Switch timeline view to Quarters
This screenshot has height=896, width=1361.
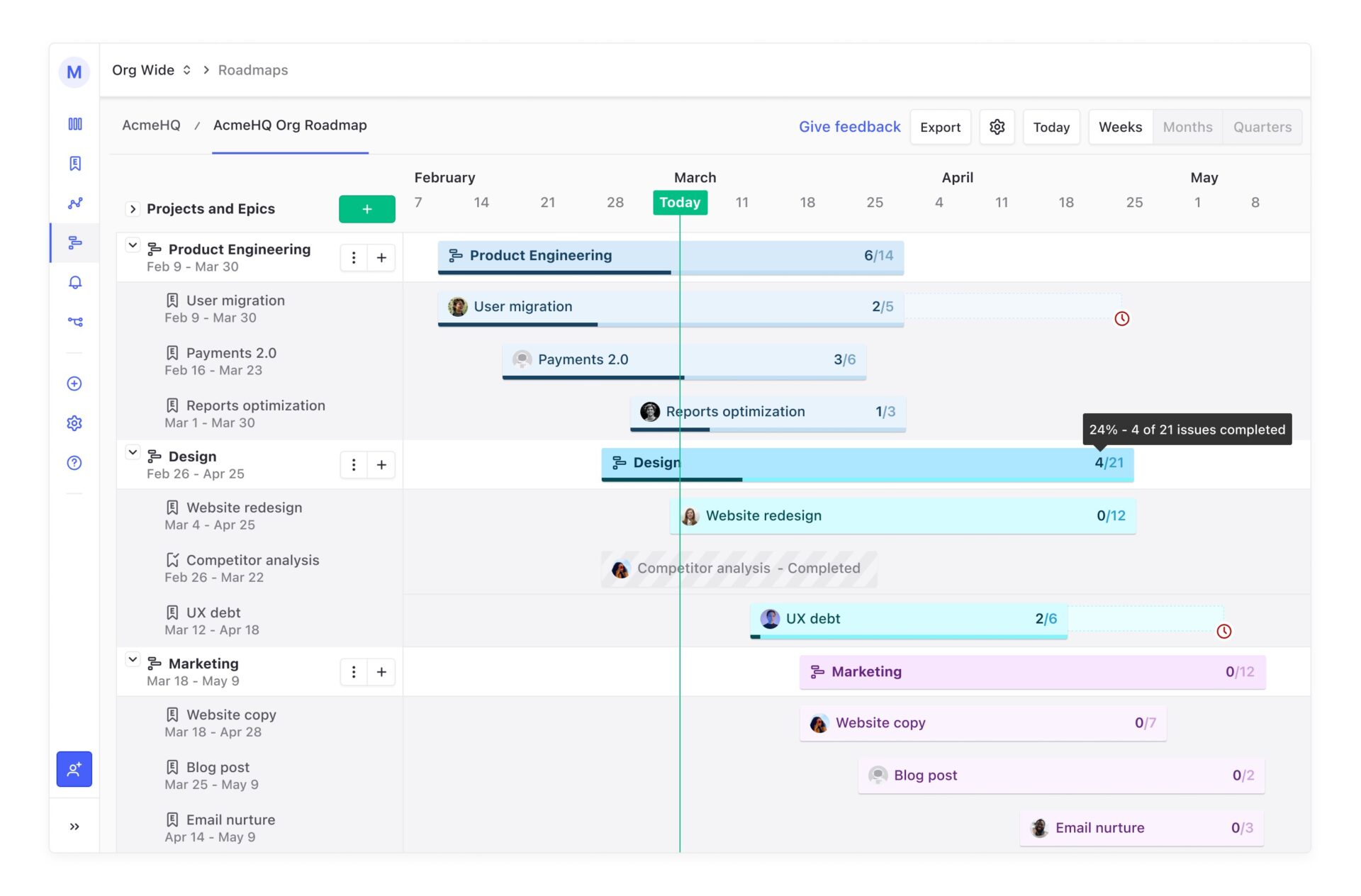pos(1262,127)
